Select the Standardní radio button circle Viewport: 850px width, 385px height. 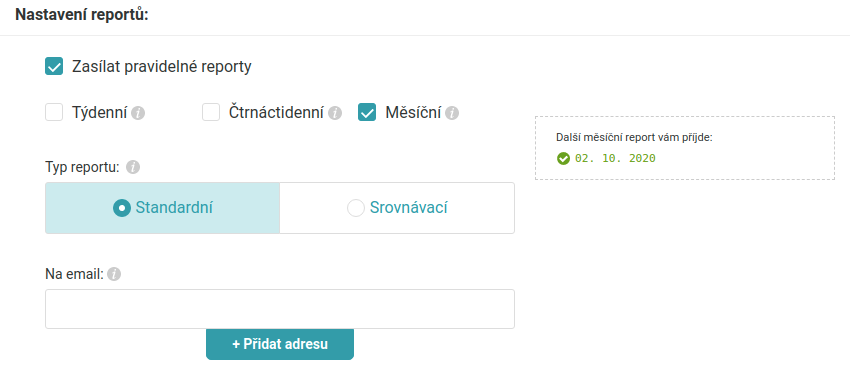(122, 208)
